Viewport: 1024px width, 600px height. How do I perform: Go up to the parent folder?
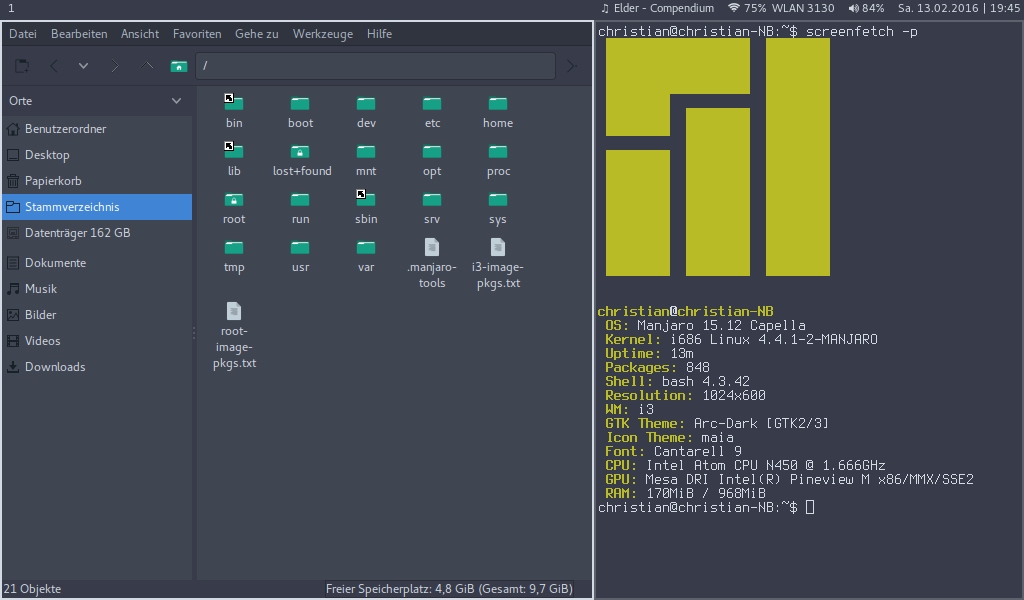click(x=147, y=66)
